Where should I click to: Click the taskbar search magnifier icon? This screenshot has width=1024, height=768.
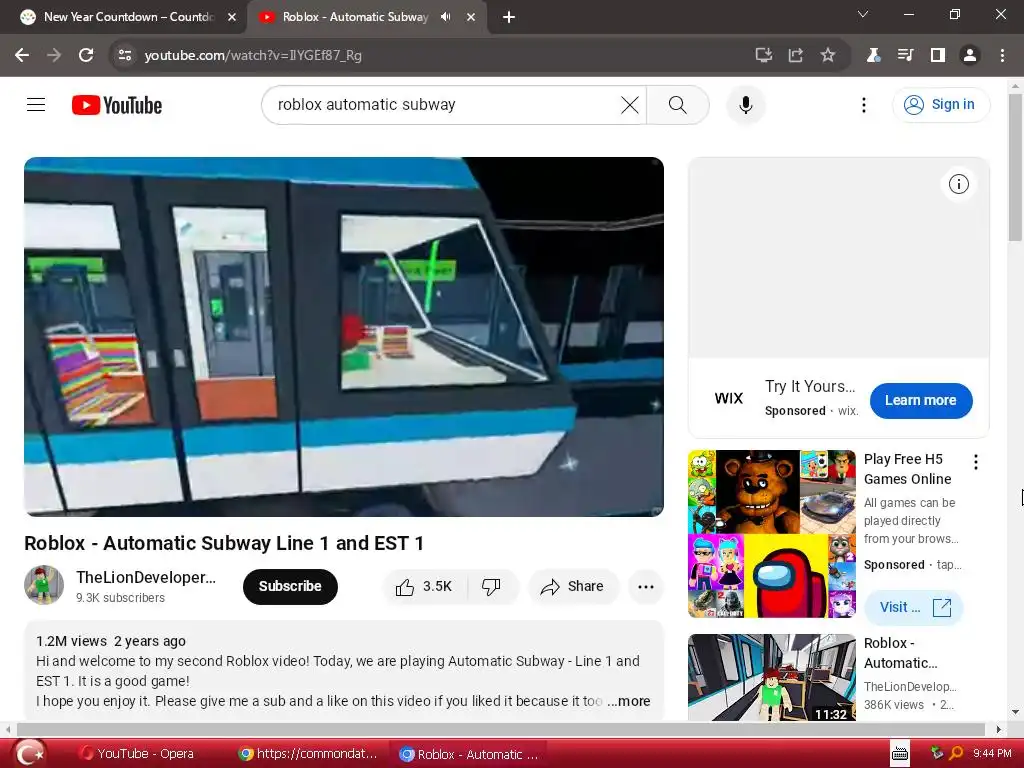pyautogui.click(x=955, y=754)
